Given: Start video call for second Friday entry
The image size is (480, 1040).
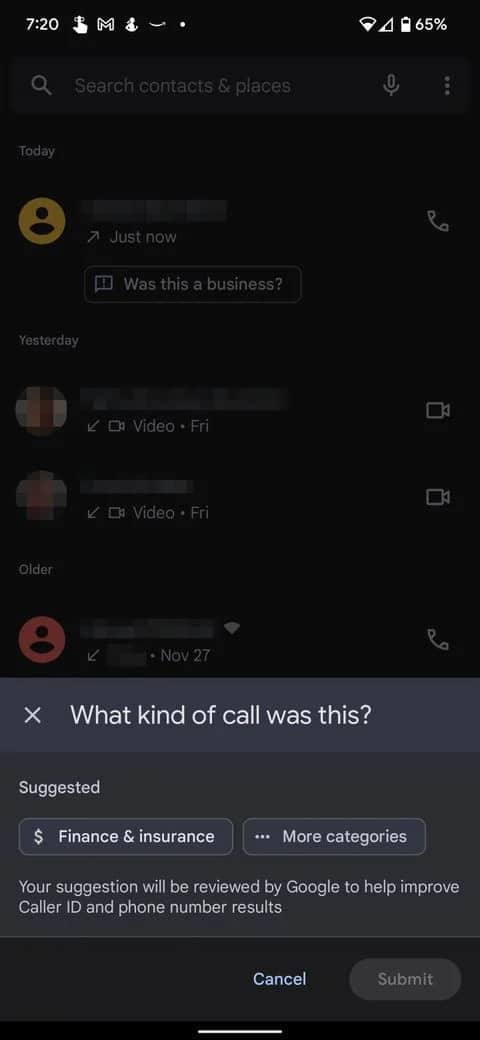Looking at the screenshot, I should pos(438,497).
